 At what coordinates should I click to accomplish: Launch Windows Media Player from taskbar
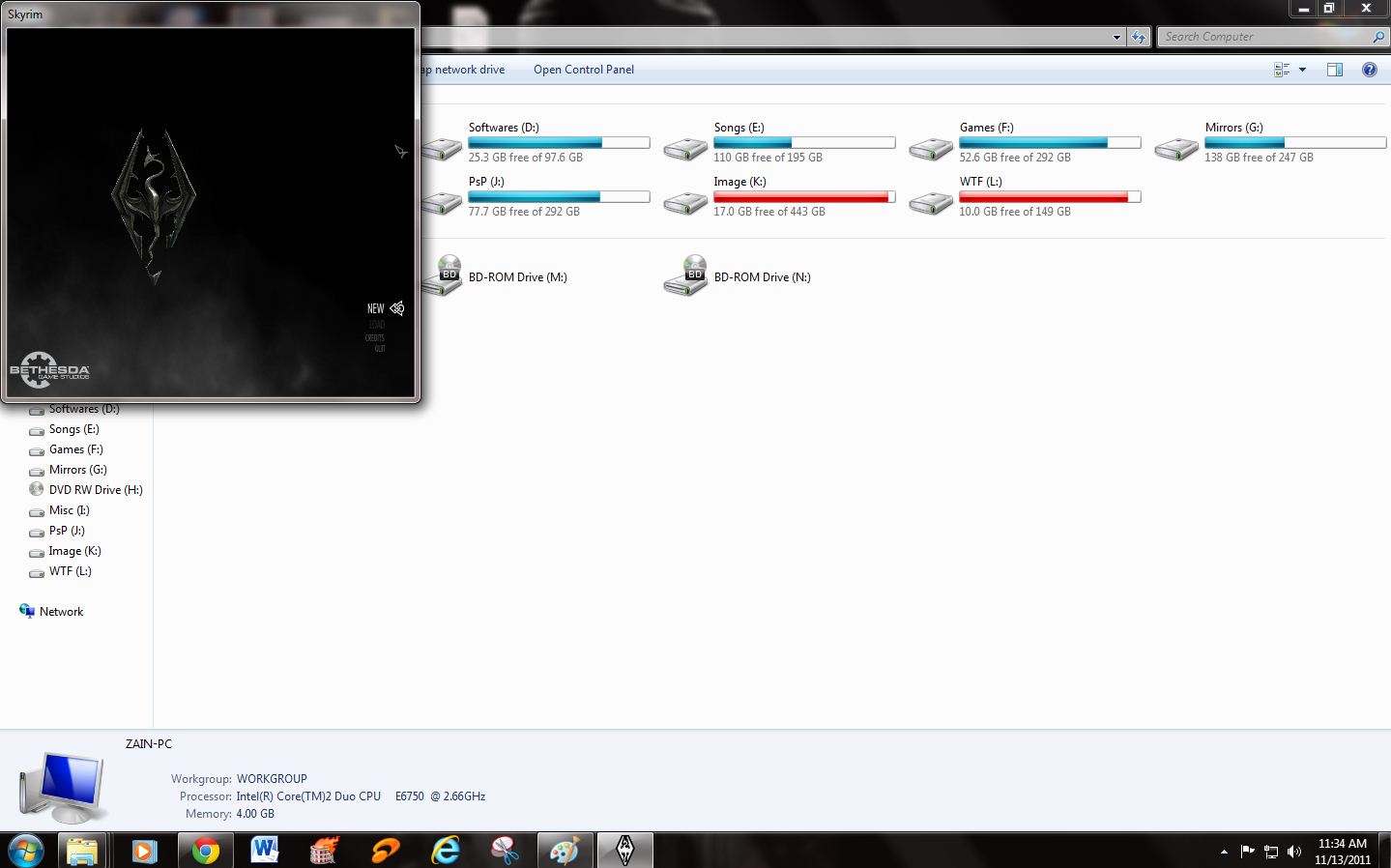144,851
